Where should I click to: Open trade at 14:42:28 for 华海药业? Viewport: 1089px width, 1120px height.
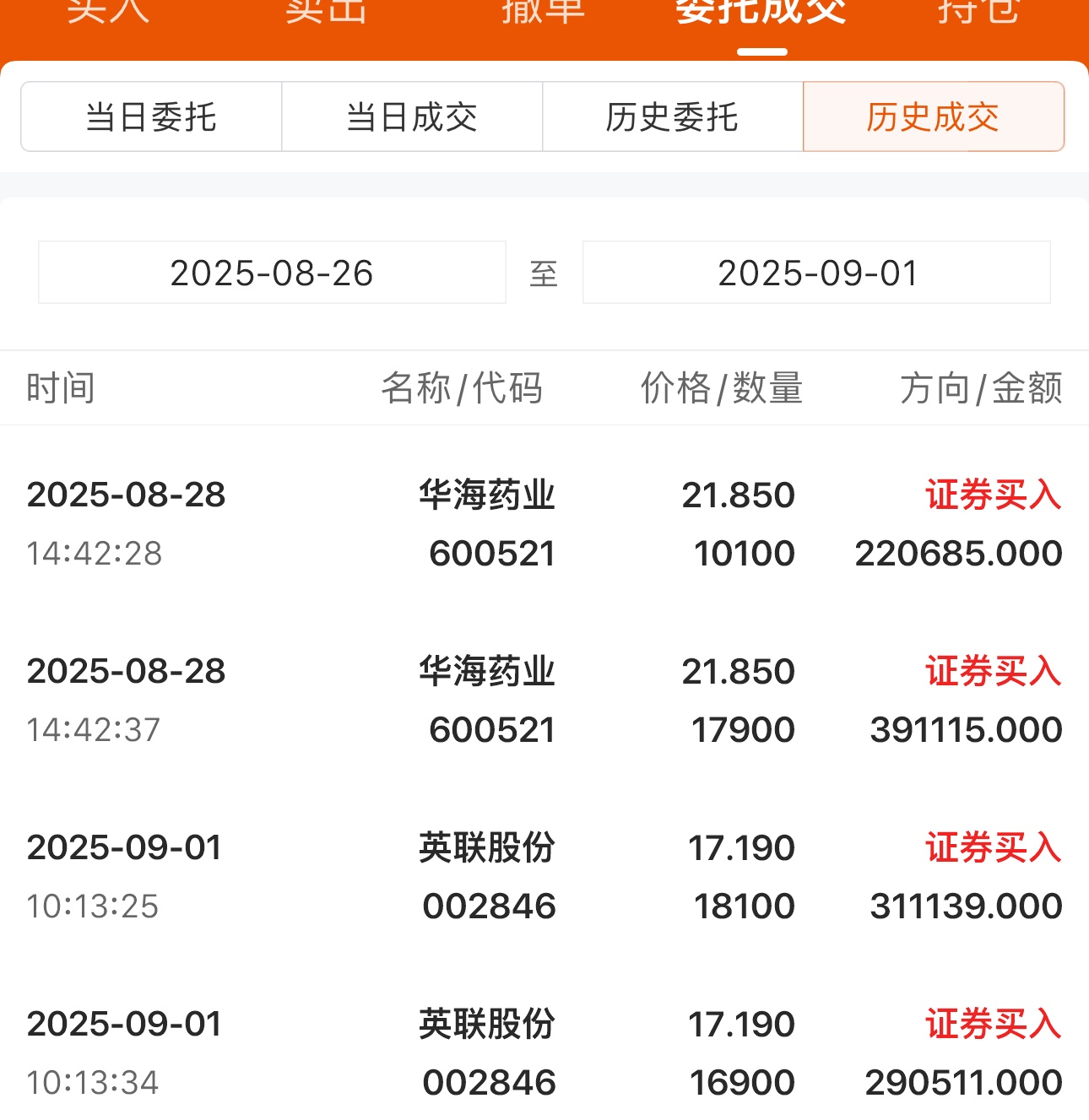(544, 523)
